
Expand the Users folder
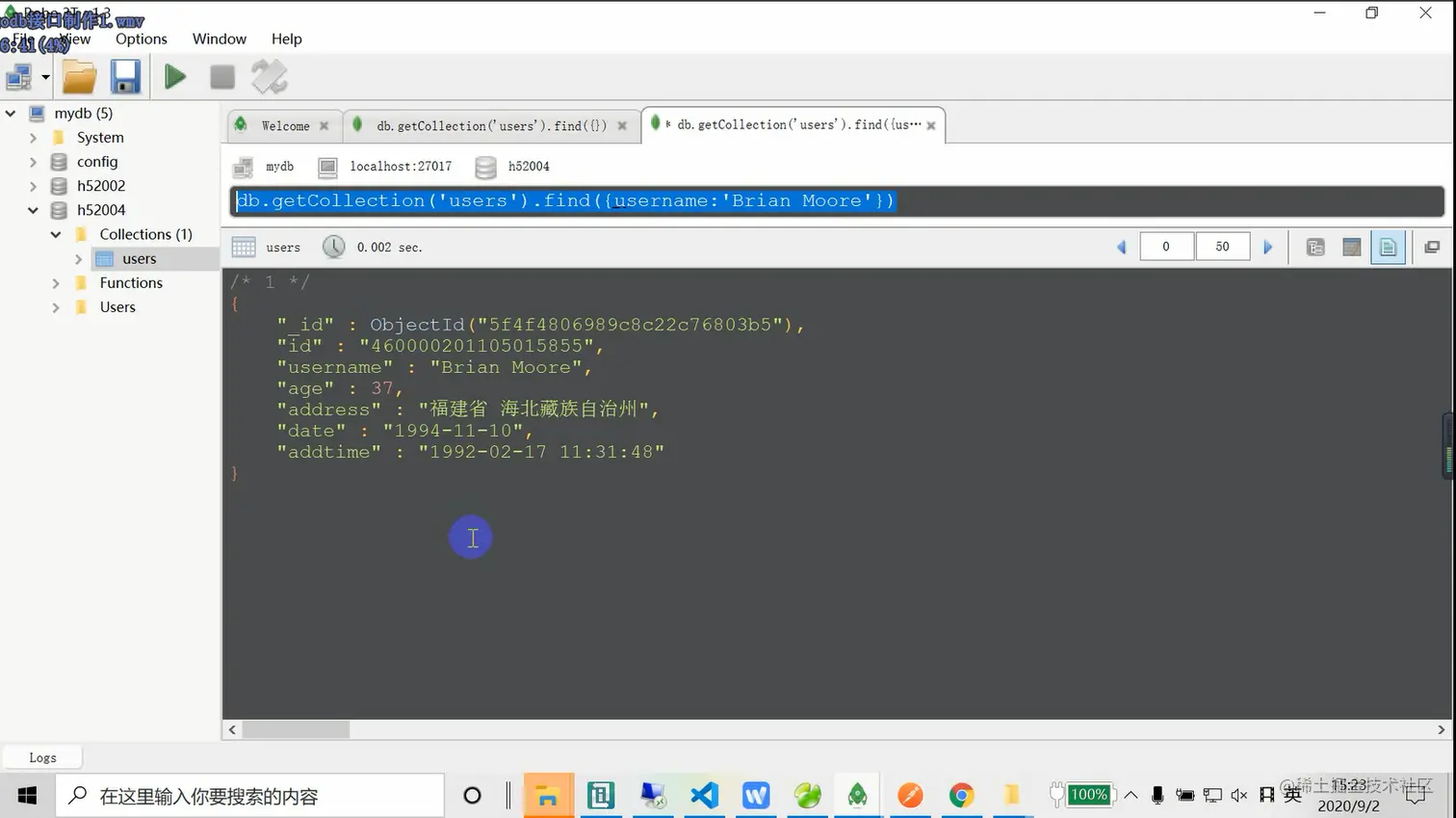[x=56, y=307]
